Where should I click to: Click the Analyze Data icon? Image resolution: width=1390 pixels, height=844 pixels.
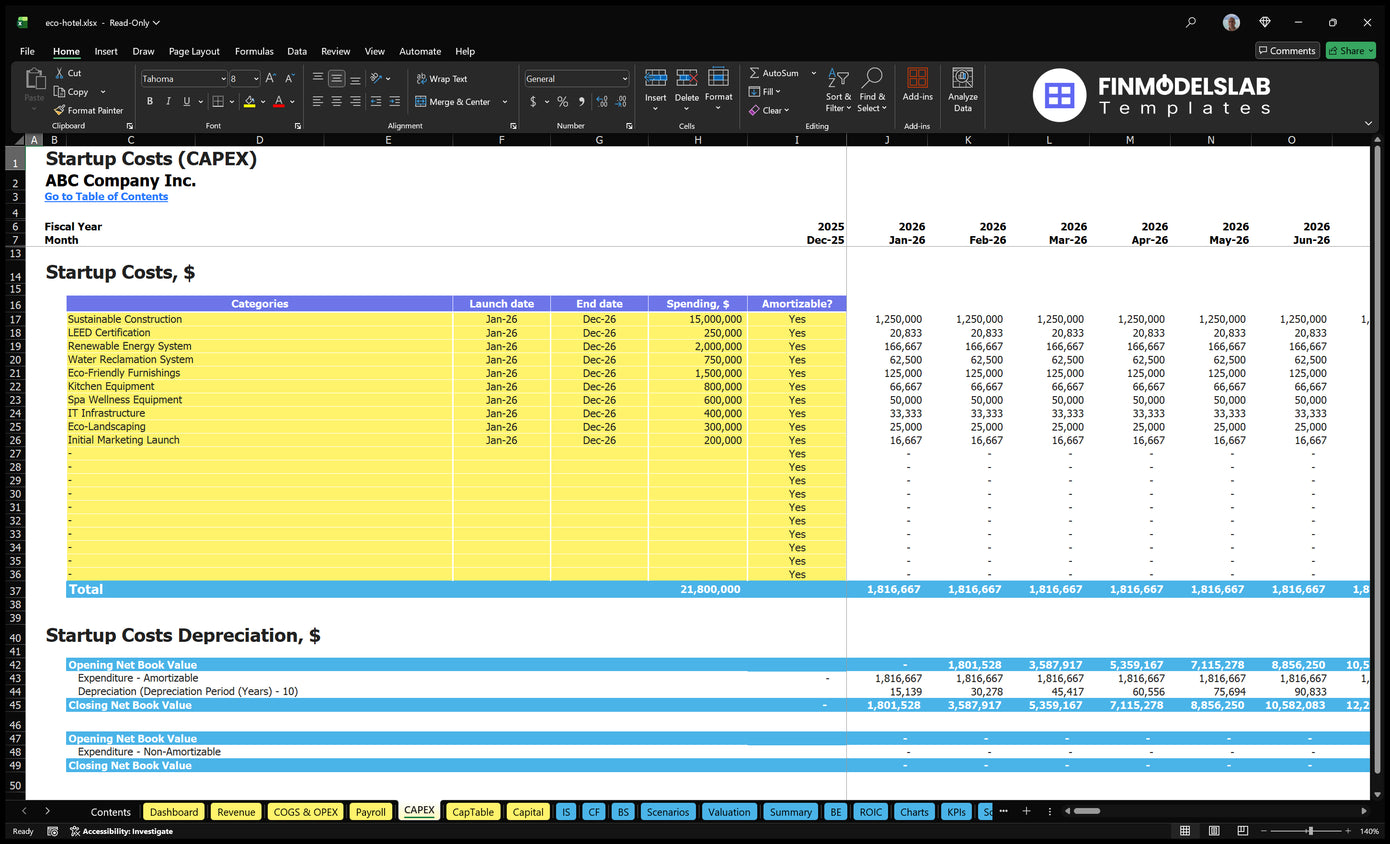coord(962,79)
